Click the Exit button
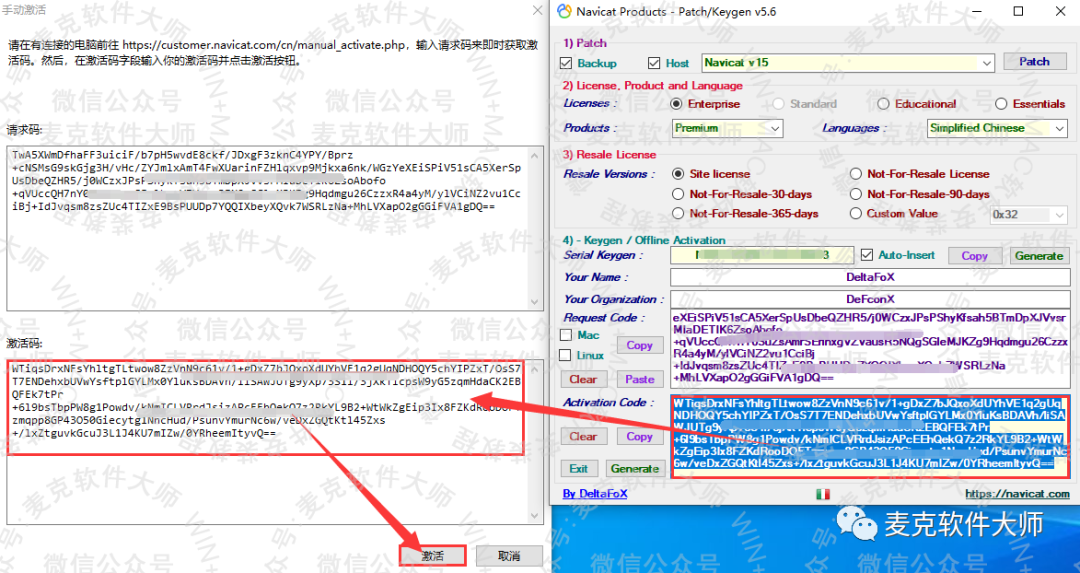 point(579,468)
